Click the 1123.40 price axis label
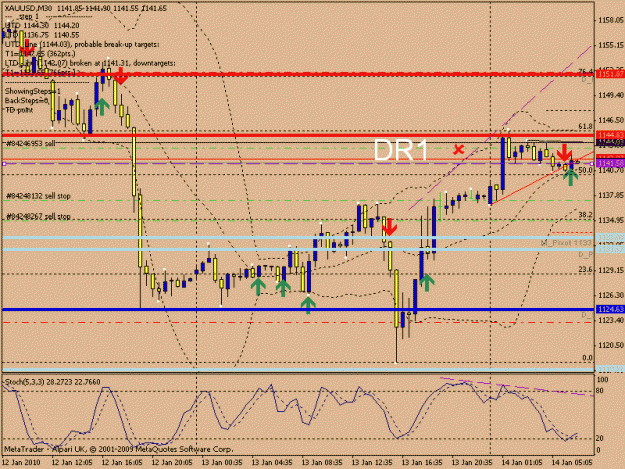Viewport: 625px width, 469px height. click(x=611, y=320)
